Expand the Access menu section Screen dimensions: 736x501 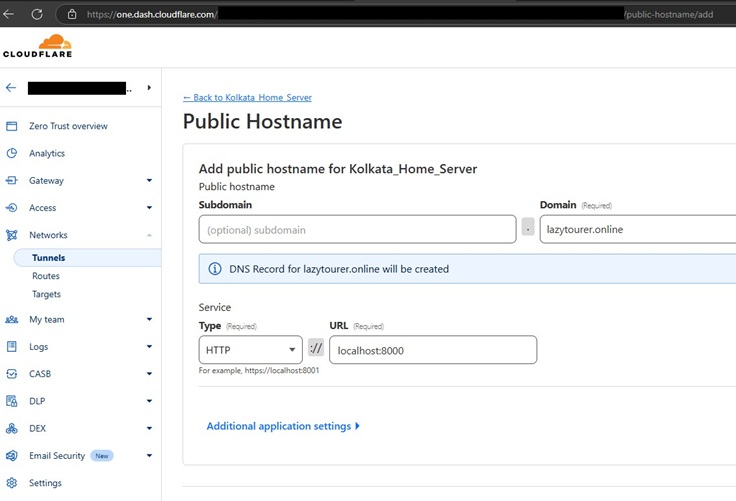click(x=149, y=208)
